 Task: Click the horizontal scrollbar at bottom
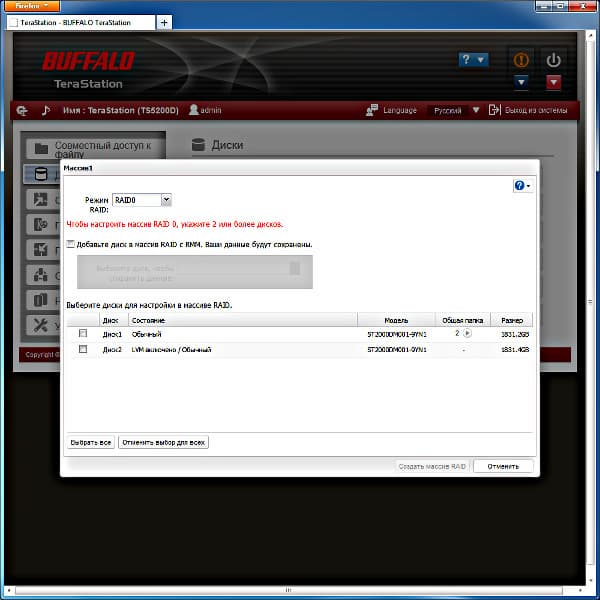pyautogui.click(x=288, y=590)
